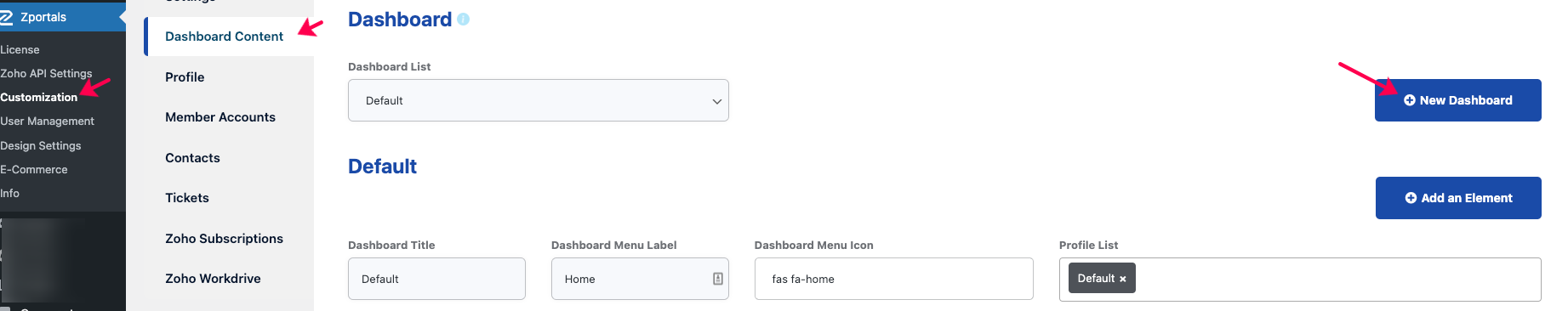Click the plus icon on Add an Element

[x=1411, y=198]
